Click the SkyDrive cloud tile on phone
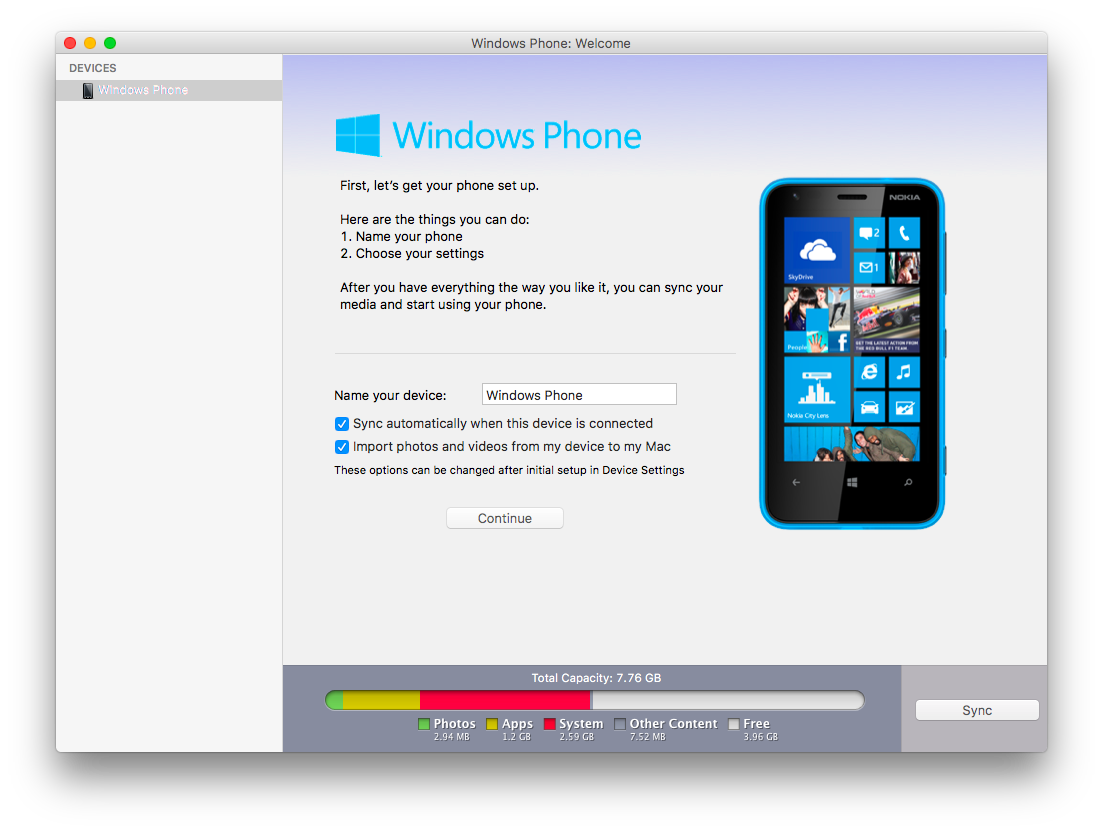Viewport: 1103px width, 832px height. pyautogui.click(x=817, y=250)
